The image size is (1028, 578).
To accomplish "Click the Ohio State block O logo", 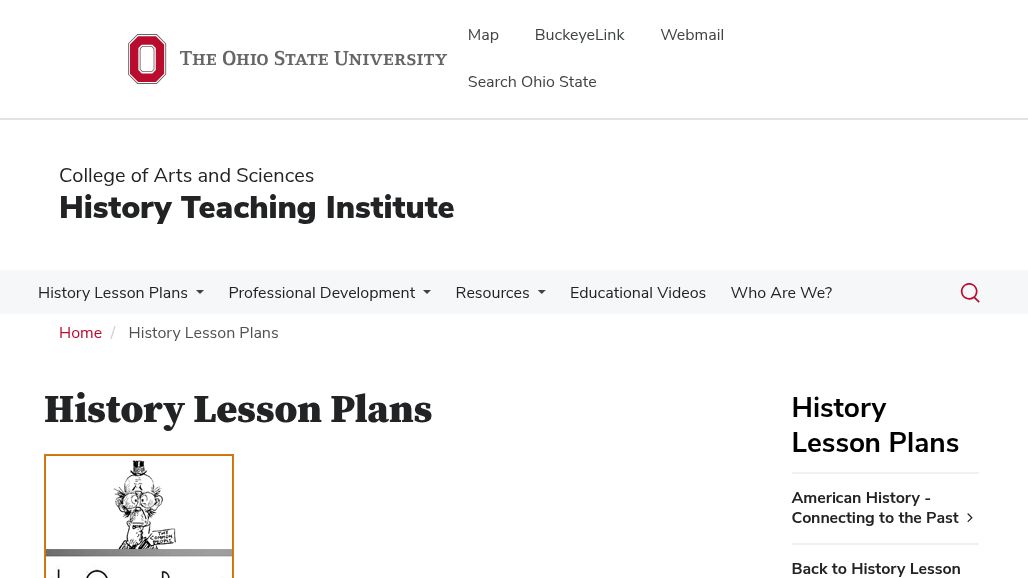I will (147, 59).
